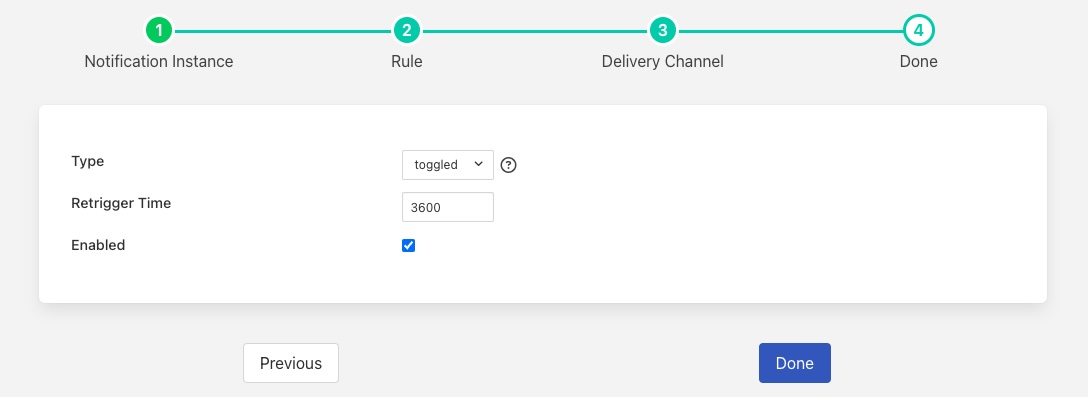Image resolution: width=1088 pixels, height=397 pixels.
Task: Click progress line between steps 3 and 4
Action: [x=790, y=31]
